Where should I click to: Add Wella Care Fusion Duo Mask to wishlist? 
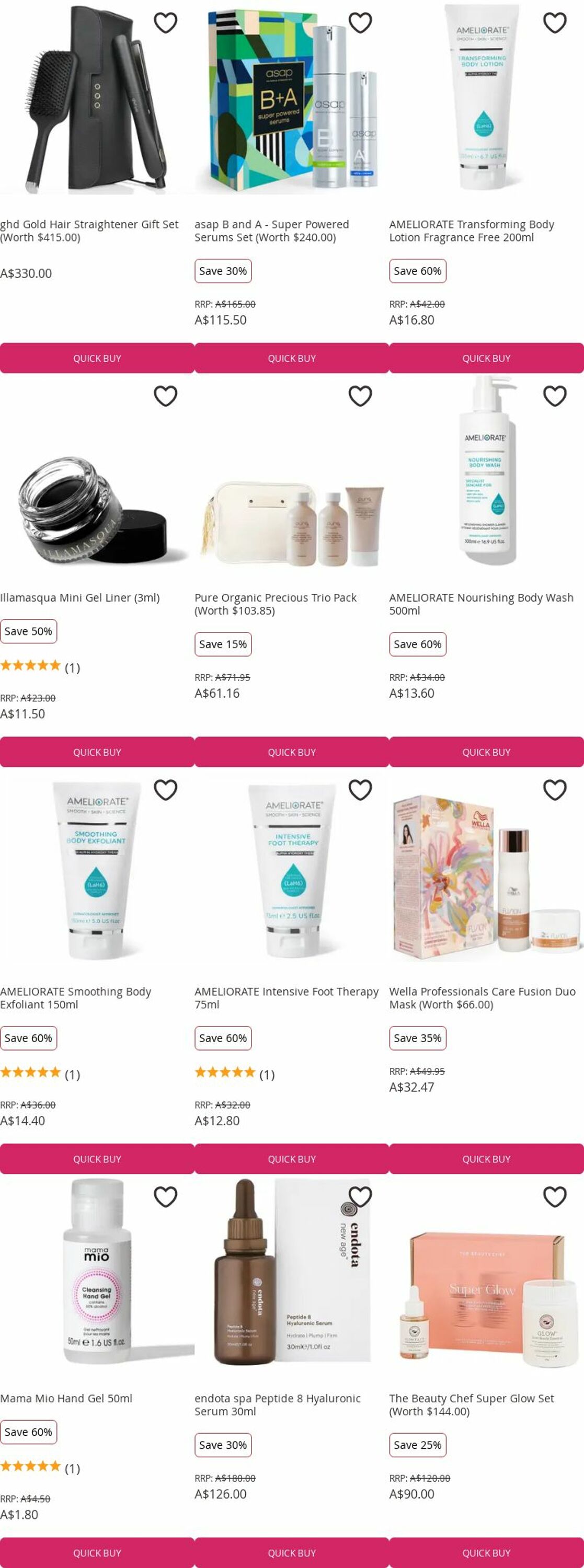[x=555, y=790]
